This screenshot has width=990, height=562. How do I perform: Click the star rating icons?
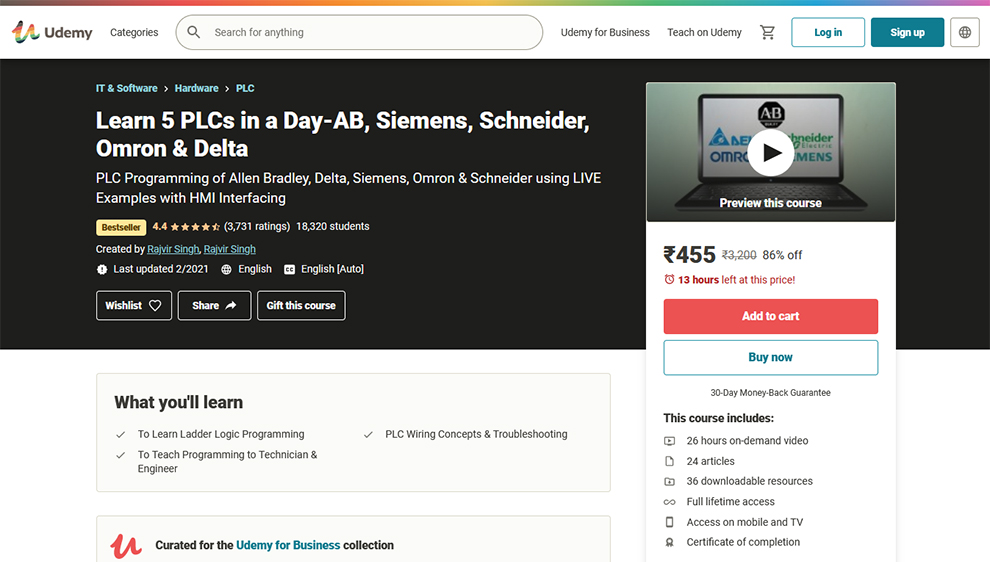click(x=194, y=227)
